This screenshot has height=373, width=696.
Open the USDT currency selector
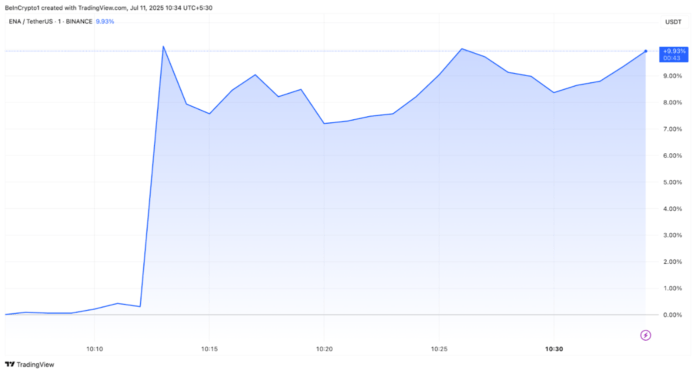click(673, 22)
